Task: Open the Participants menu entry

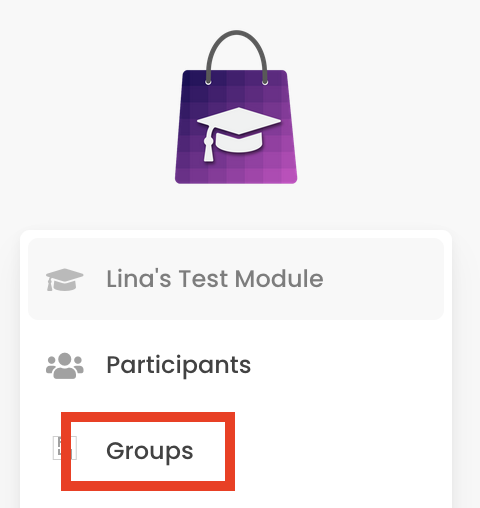Action: pyautogui.click(x=236, y=365)
